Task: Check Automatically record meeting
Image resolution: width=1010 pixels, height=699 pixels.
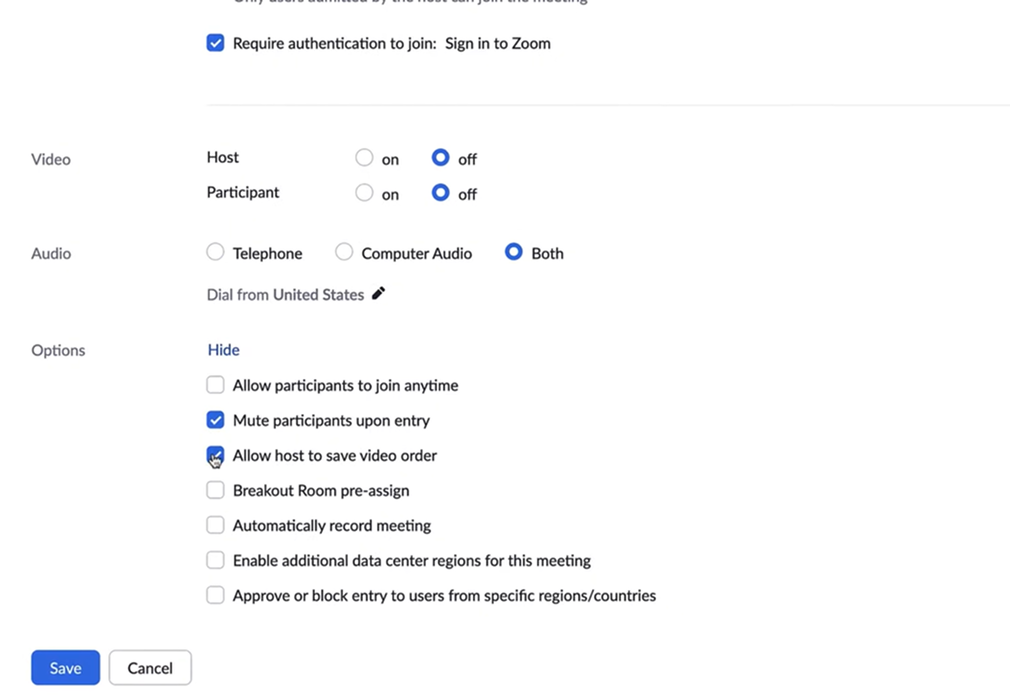Action: [215, 525]
